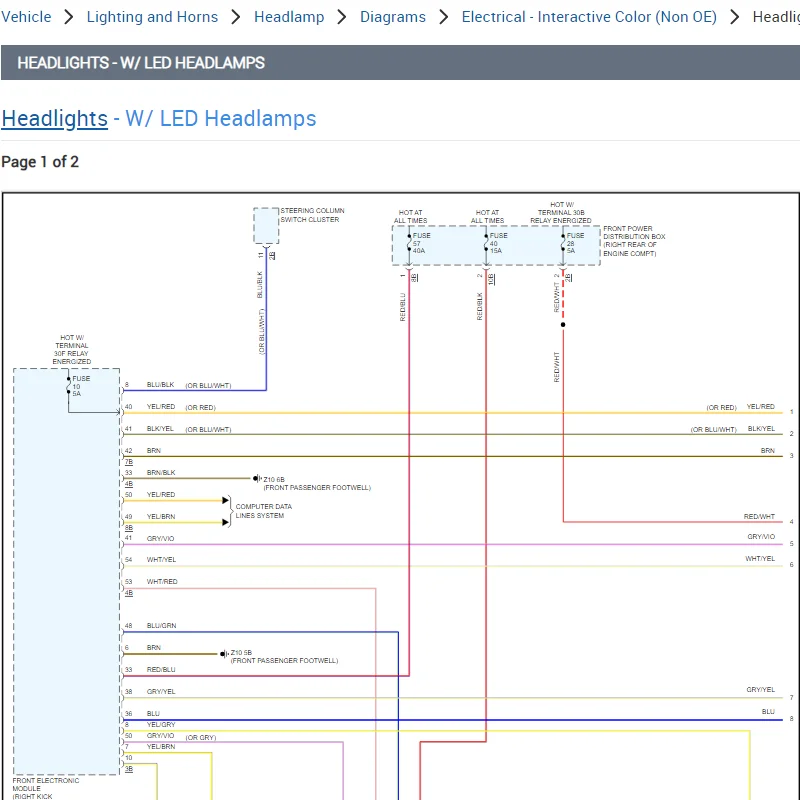Click the pin 41 'BLK/YEL' label at module
This screenshot has width=800, height=800.
[160, 429]
